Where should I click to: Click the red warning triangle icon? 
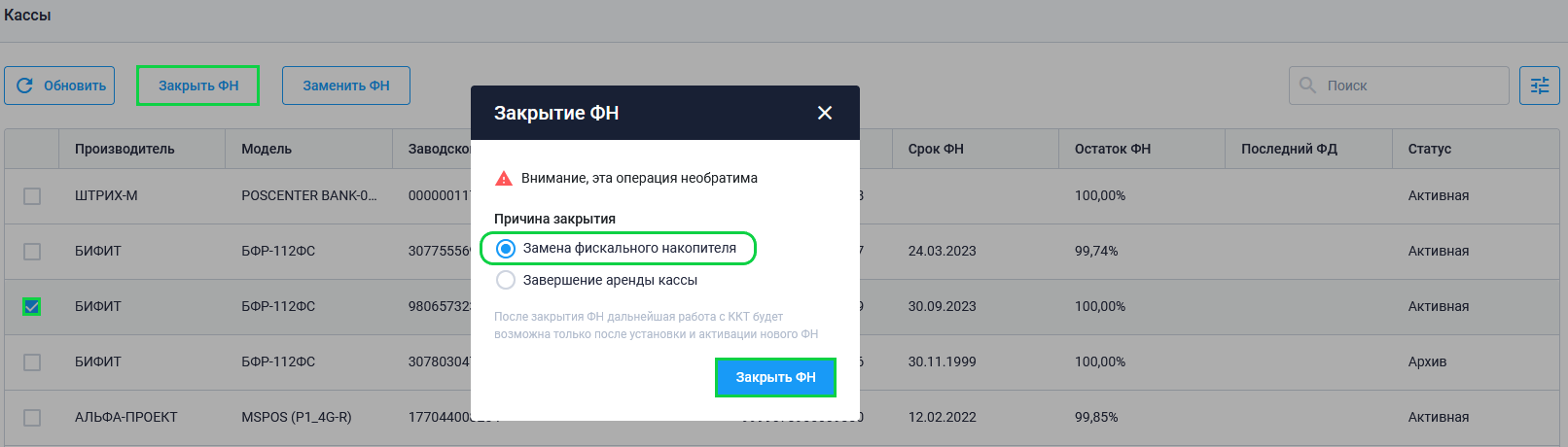coord(504,178)
